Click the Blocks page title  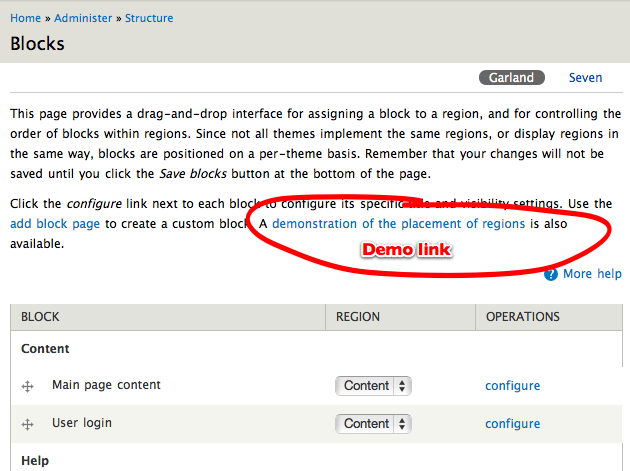[x=37, y=43]
